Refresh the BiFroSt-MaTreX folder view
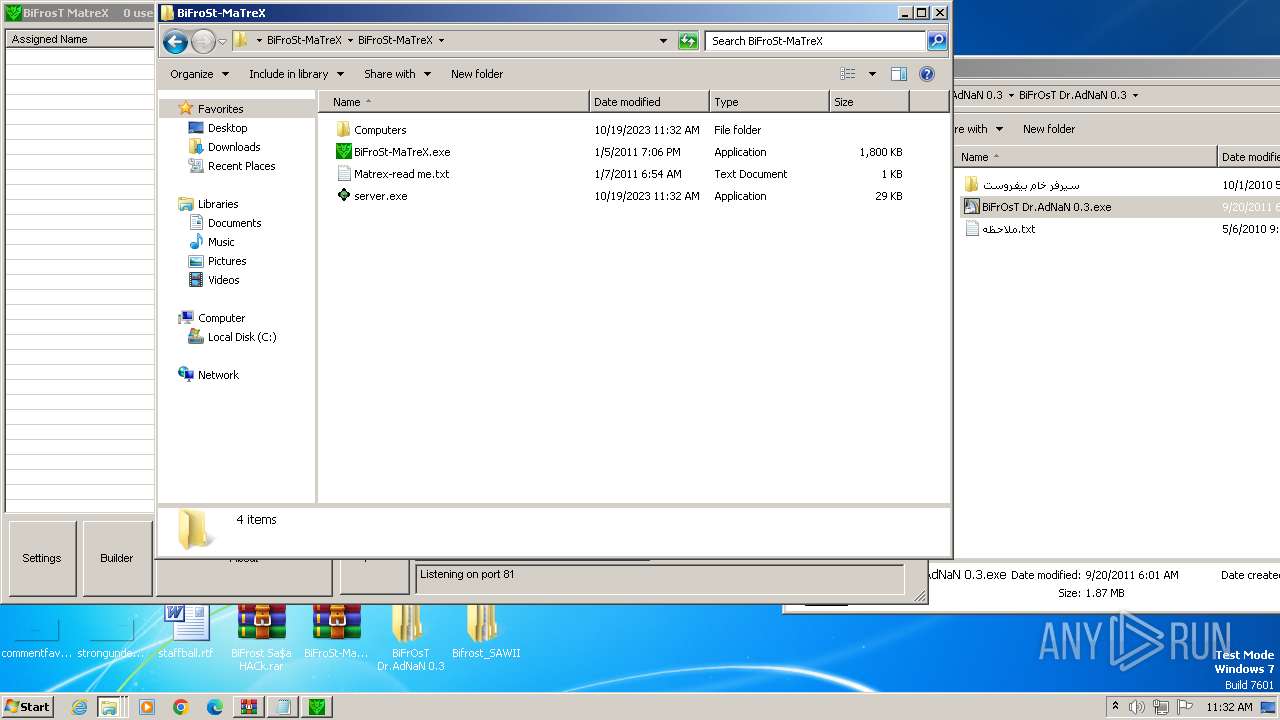Viewport: 1280px width, 720px height. coord(688,41)
